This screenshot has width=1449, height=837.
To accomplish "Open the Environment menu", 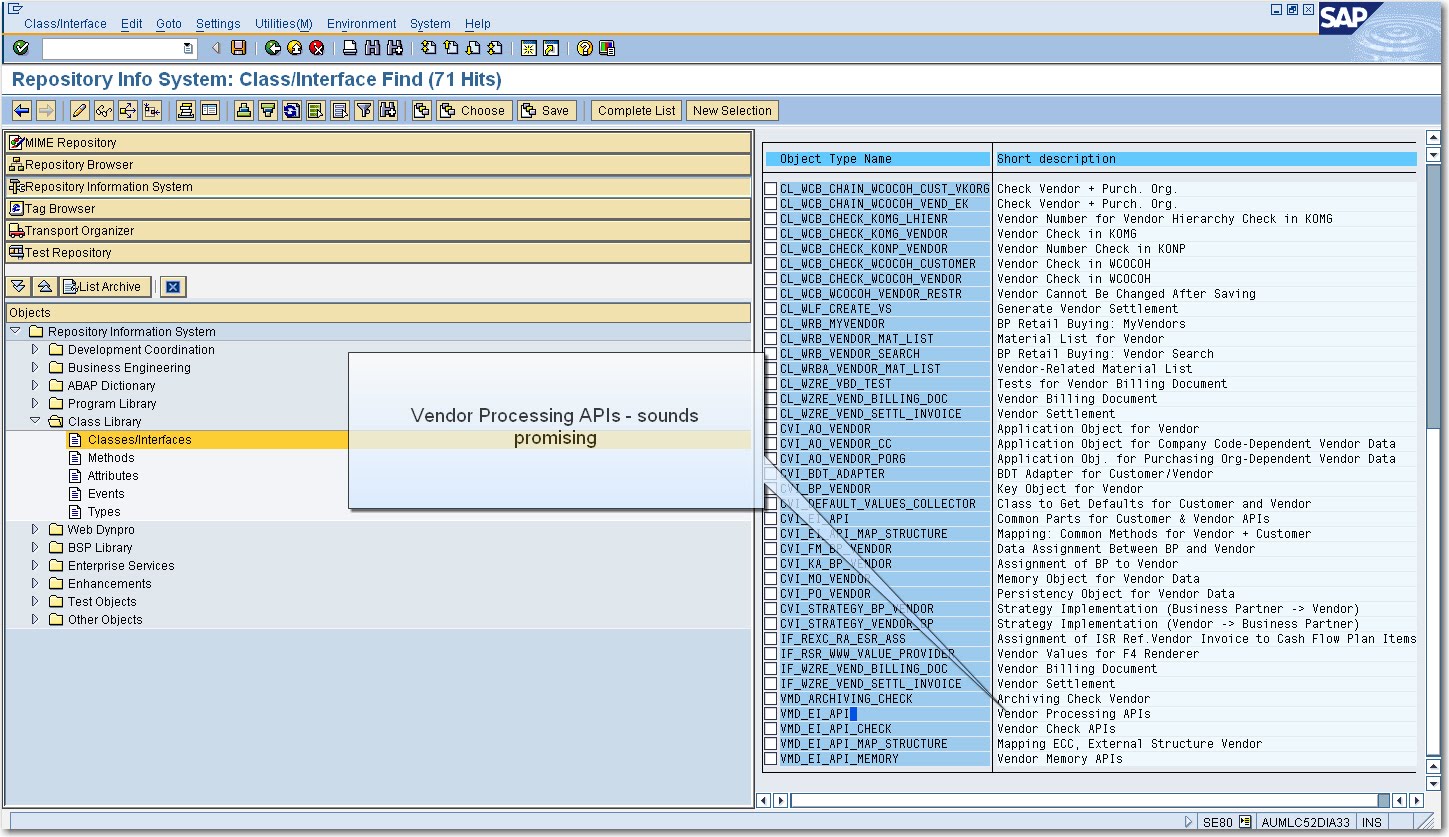I will tap(362, 24).
